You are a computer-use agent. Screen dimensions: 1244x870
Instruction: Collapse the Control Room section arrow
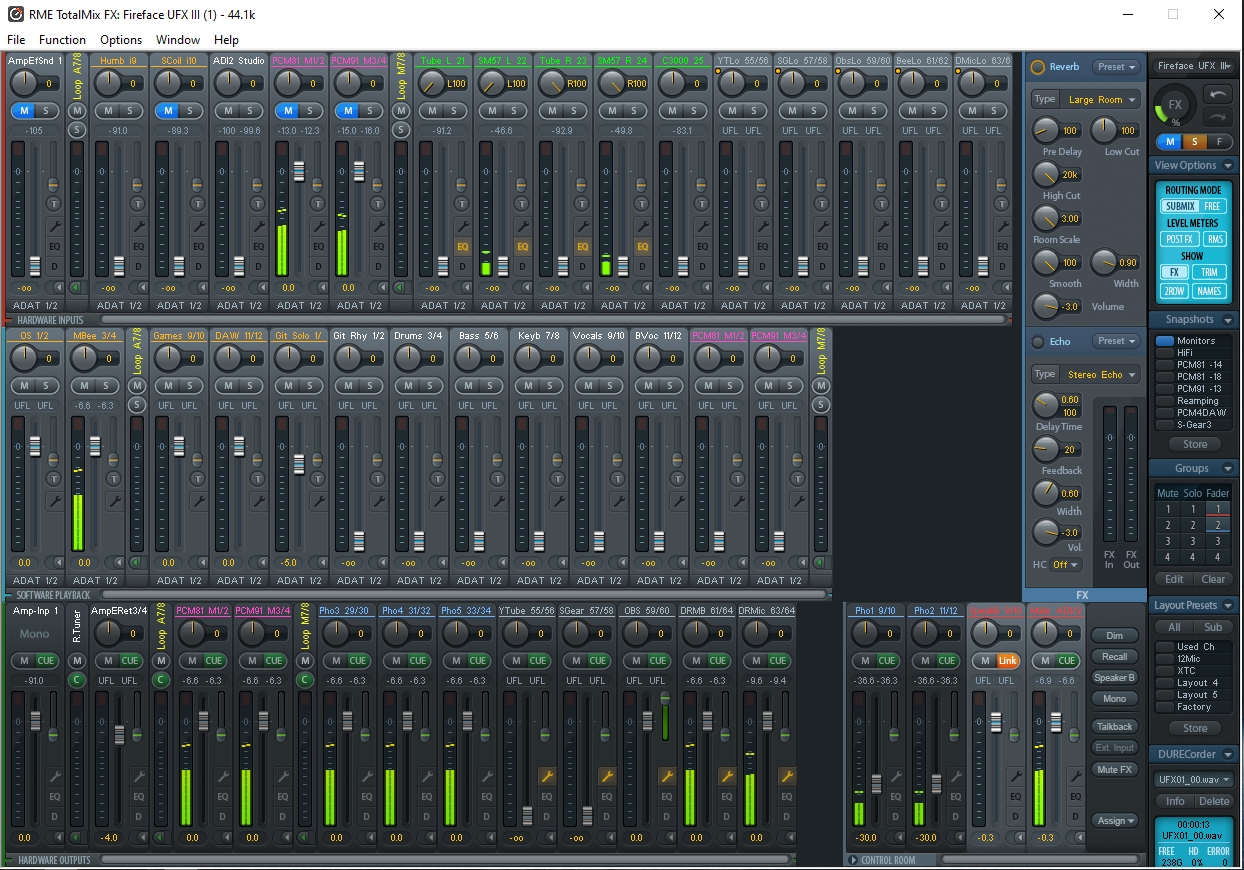pos(854,860)
